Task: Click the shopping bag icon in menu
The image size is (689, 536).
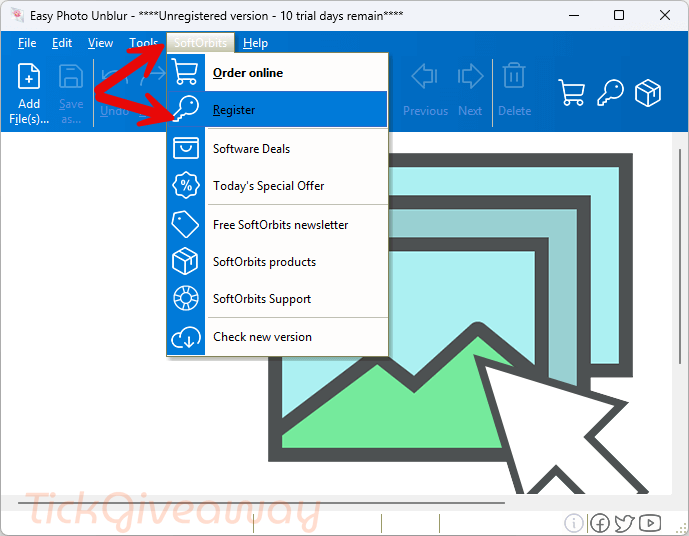Action: (x=185, y=148)
